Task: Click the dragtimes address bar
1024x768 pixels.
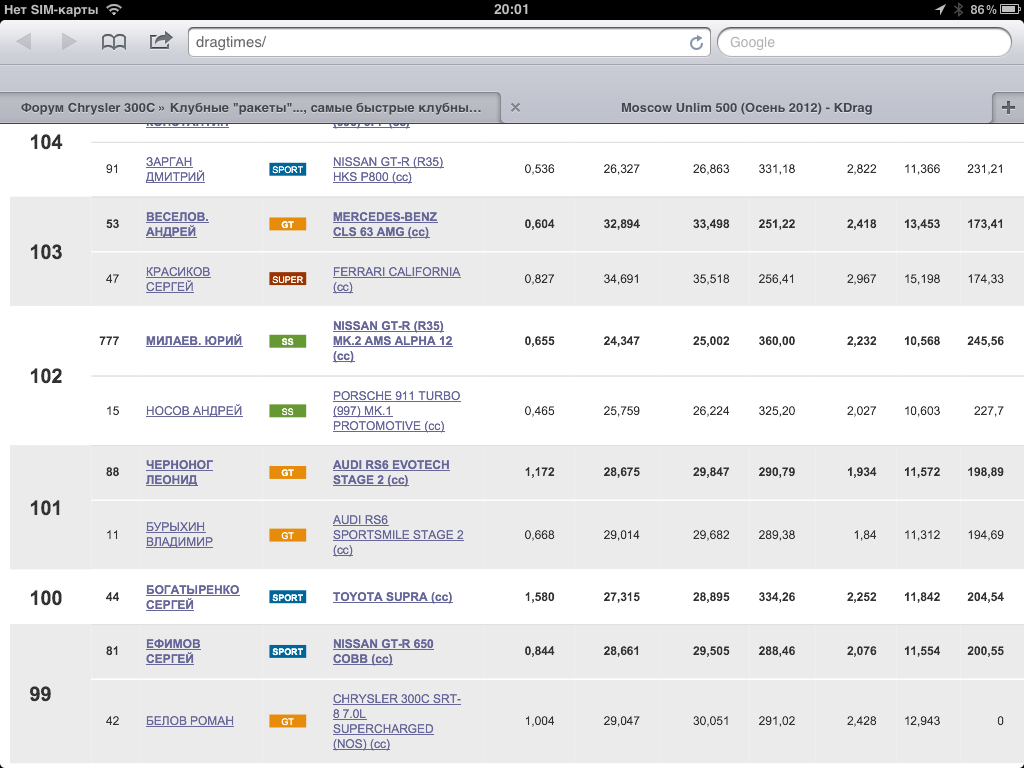Action: point(449,42)
